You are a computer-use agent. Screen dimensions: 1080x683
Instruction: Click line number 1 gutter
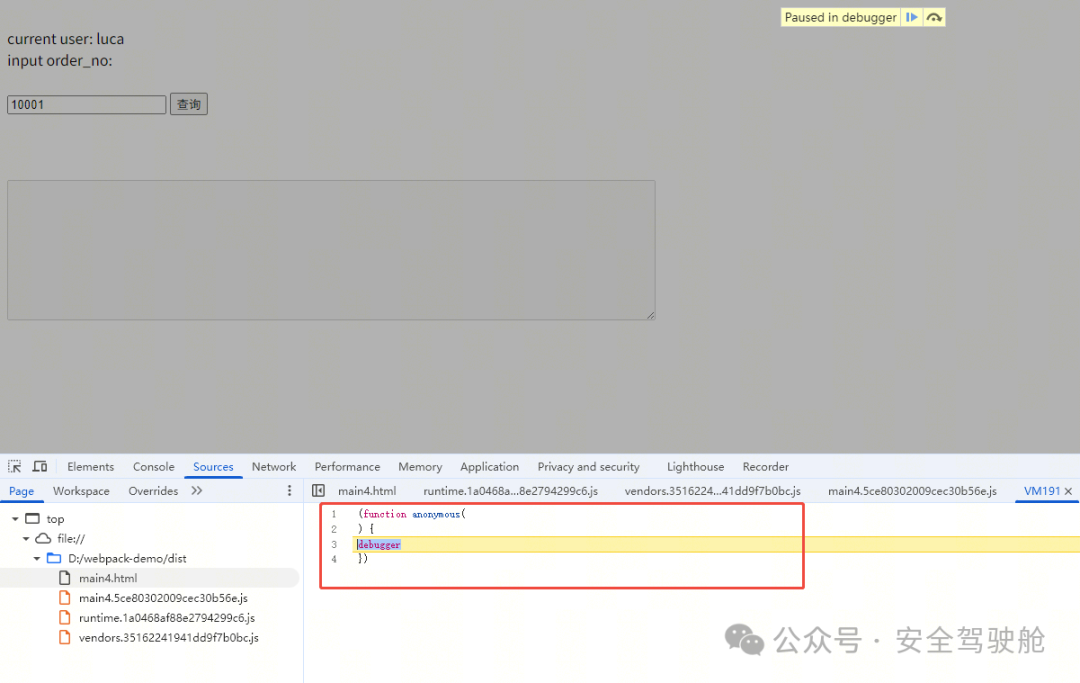click(334, 514)
